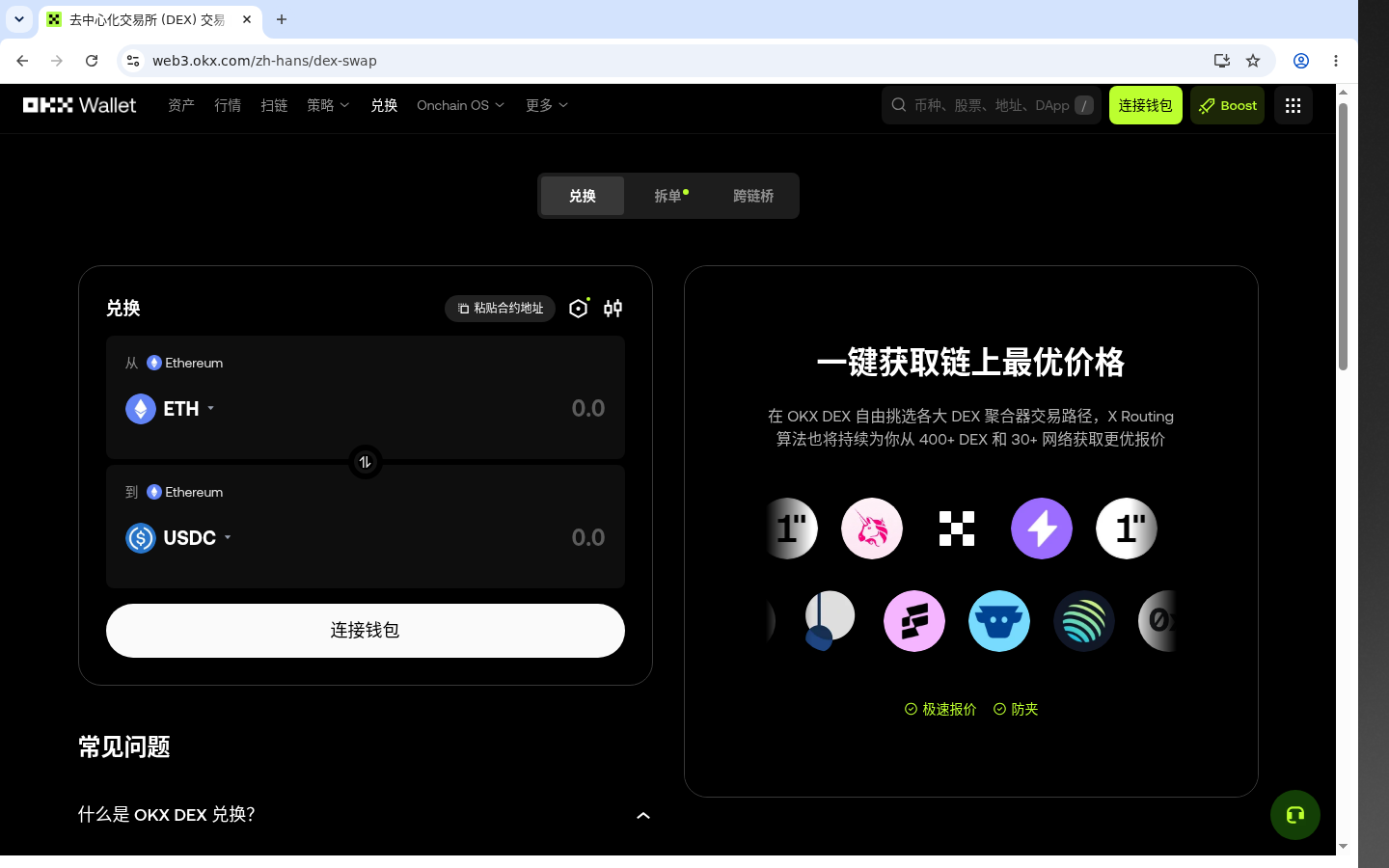1389x868 pixels.
Task: Open the Chrome profile icon
Action: (1301, 61)
